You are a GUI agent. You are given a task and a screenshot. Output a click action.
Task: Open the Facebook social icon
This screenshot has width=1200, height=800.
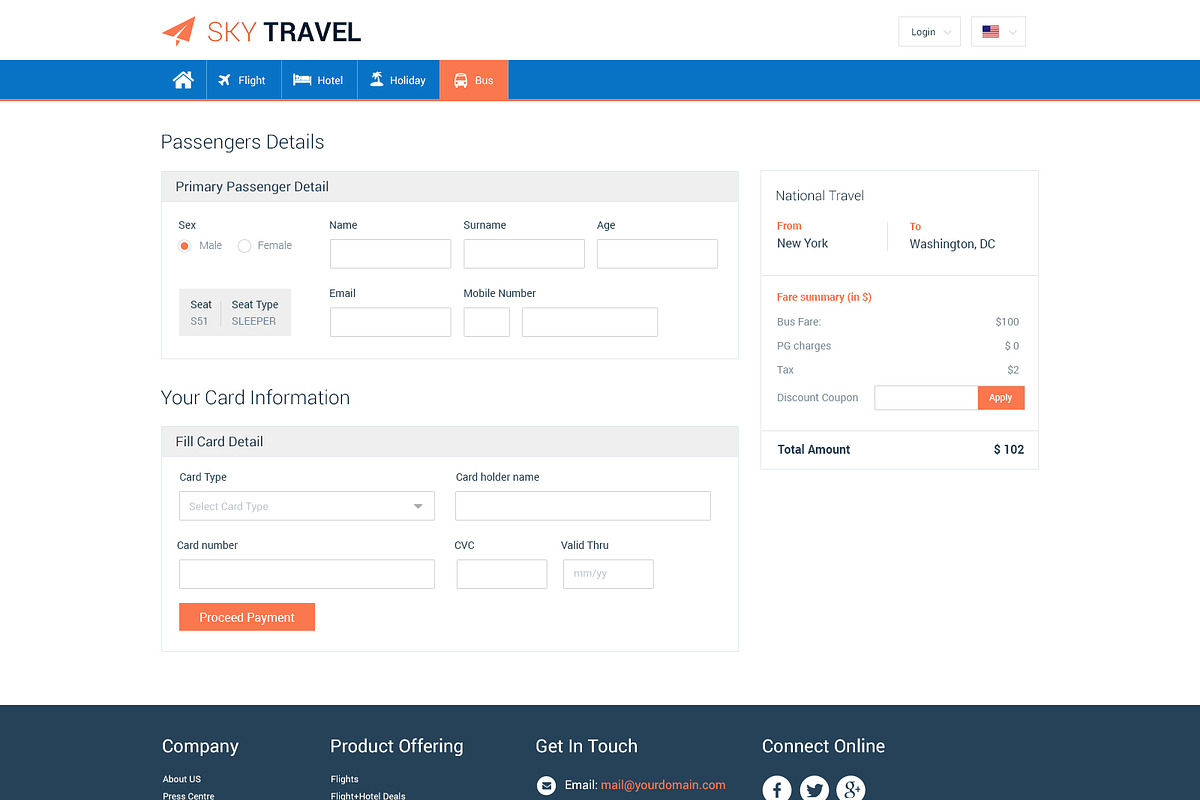pyautogui.click(x=777, y=790)
